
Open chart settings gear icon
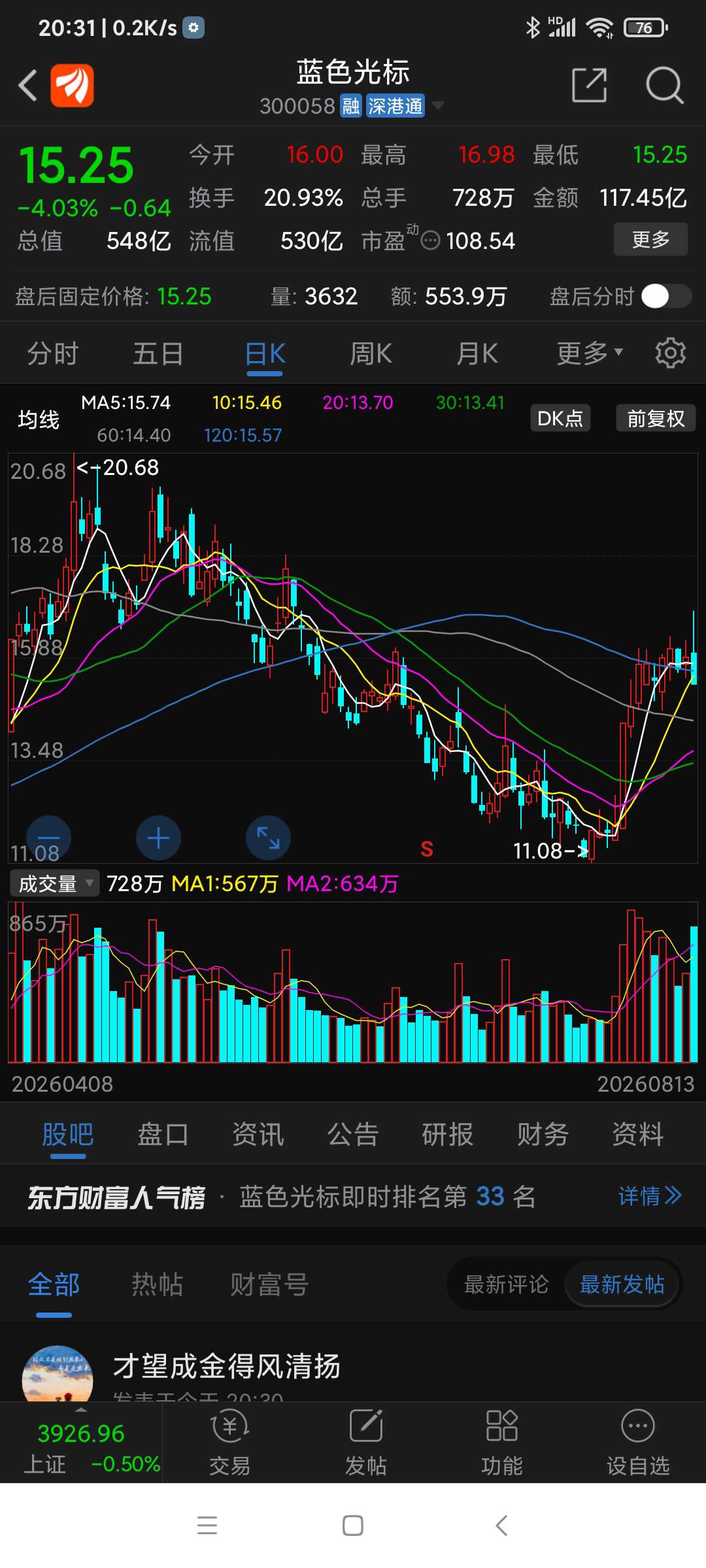pos(671,353)
